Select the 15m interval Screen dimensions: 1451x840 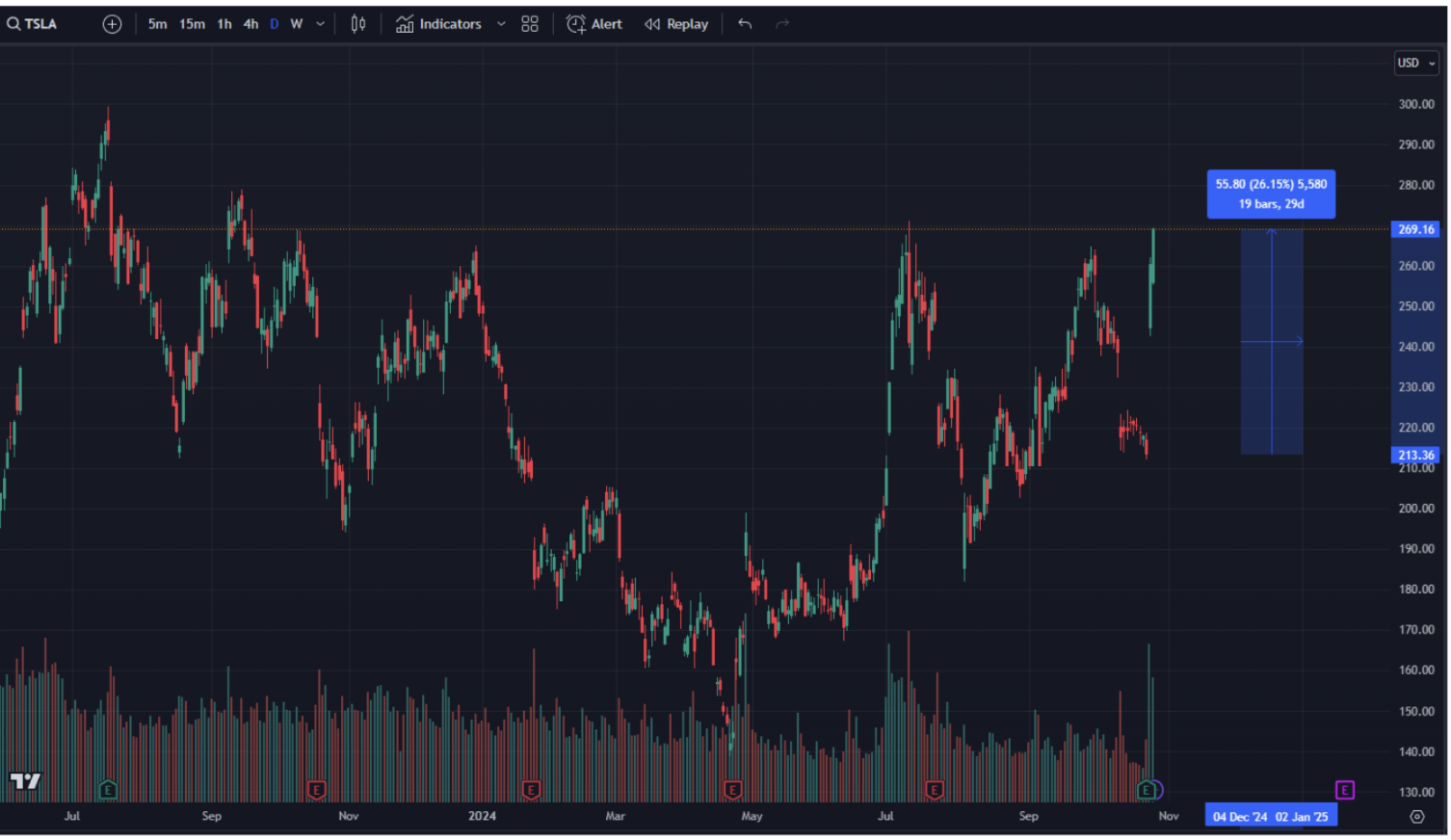[192, 24]
